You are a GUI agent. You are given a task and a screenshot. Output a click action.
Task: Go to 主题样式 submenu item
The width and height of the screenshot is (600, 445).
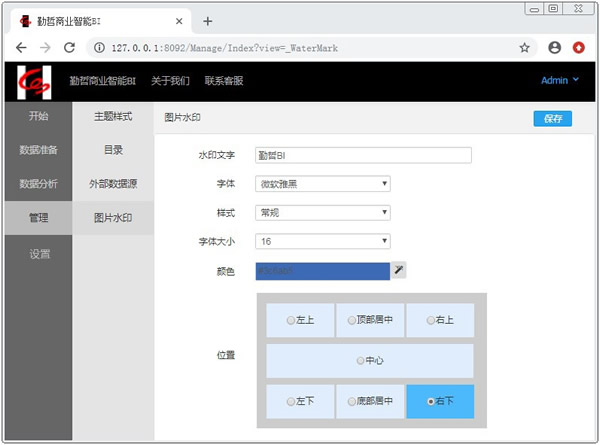coord(113,116)
